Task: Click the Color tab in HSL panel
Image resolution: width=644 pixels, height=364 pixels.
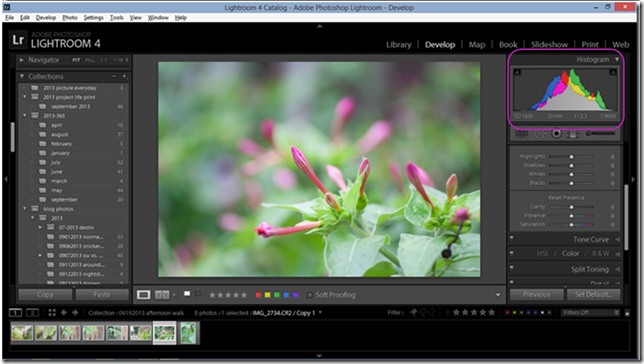Action: (570, 253)
